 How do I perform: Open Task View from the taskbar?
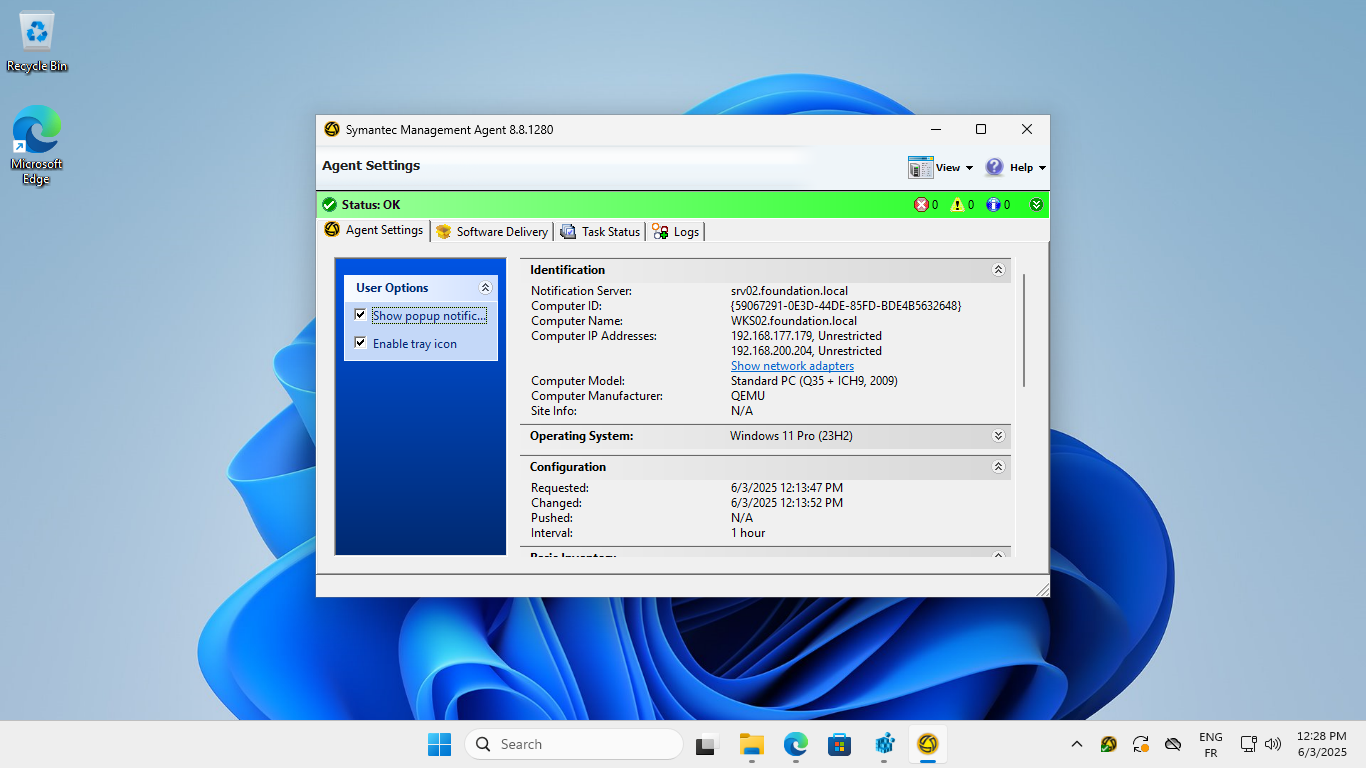(707, 744)
